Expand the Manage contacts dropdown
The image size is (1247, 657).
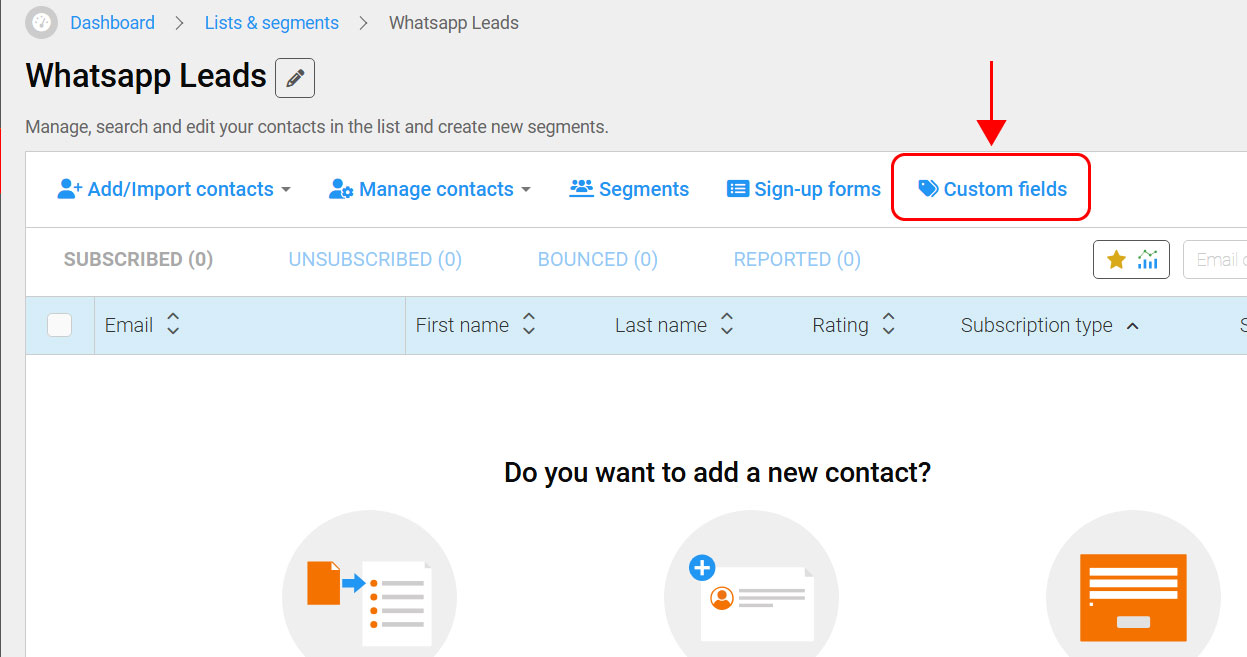click(x=430, y=189)
